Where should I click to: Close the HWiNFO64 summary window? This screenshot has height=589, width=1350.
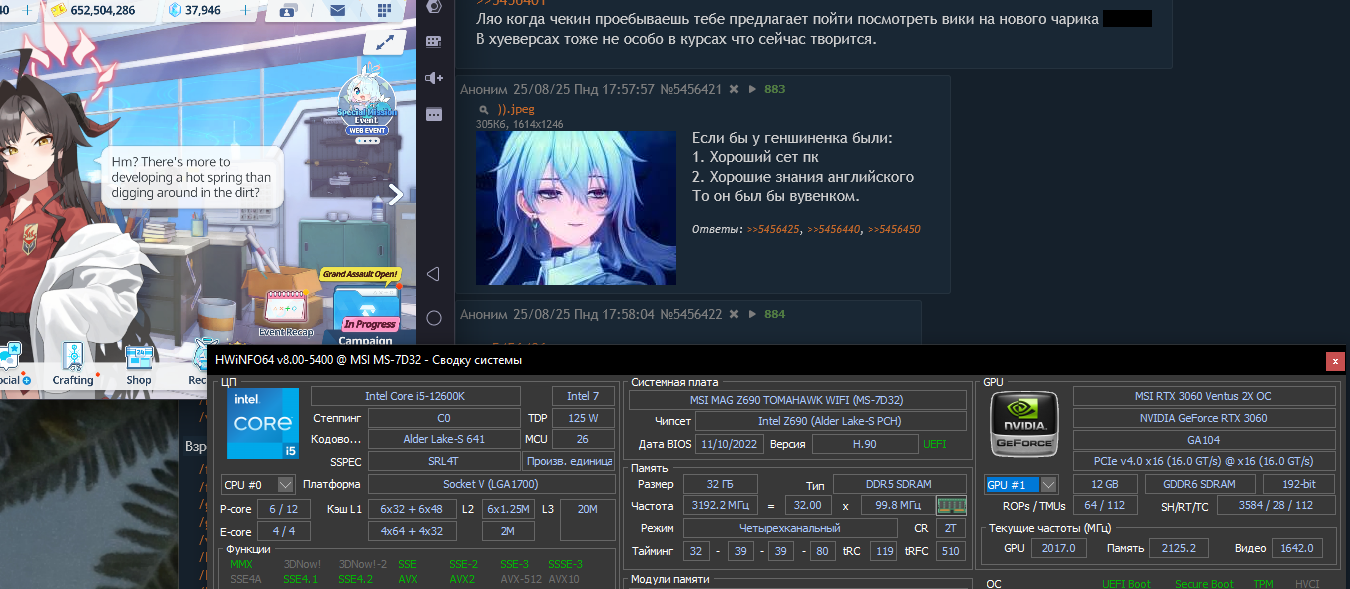1333,360
